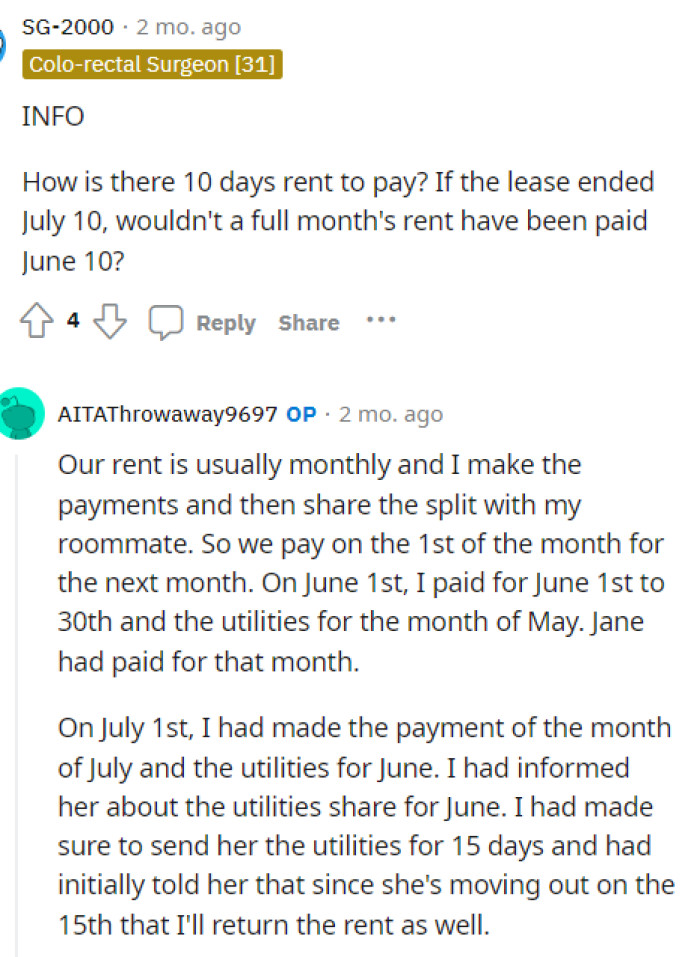Click the Colo-rectal Surgeon [31] flair badge
The image size is (700, 957).
coord(152,65)
